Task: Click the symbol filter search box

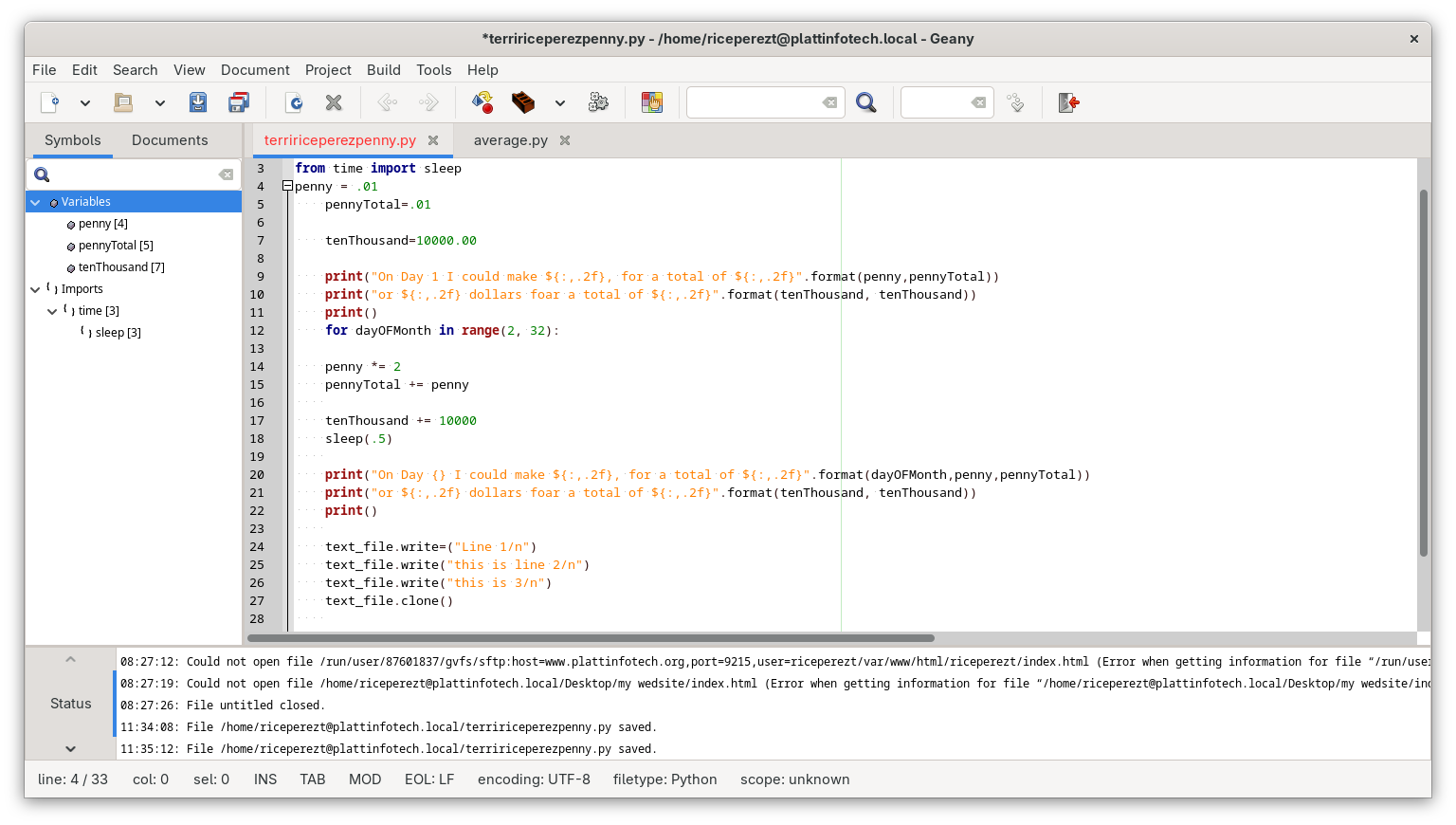Action: point(133,174)
